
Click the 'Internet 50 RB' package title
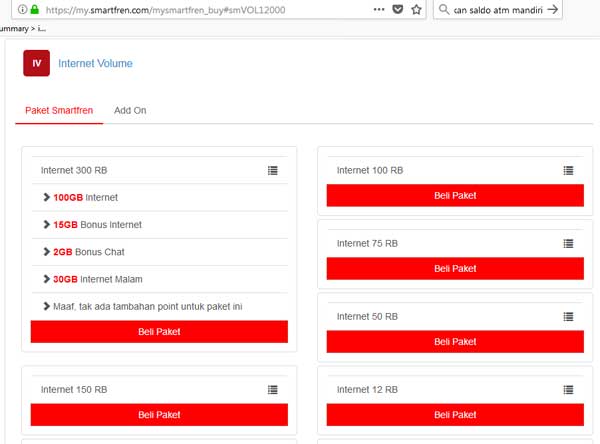point(367,317)
